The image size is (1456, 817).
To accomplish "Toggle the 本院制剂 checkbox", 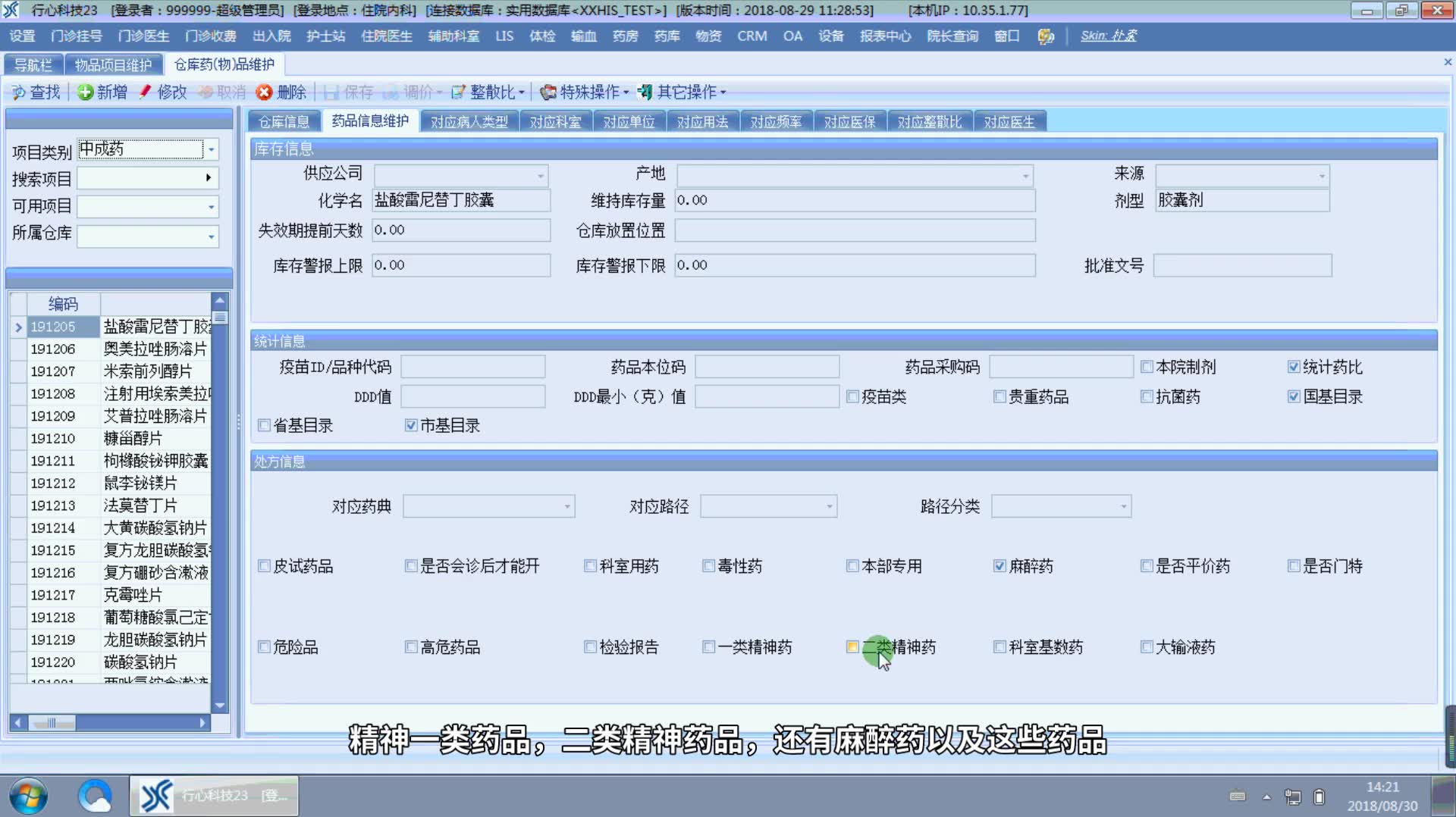I will pyautogui.click(x=1147, y=367).
